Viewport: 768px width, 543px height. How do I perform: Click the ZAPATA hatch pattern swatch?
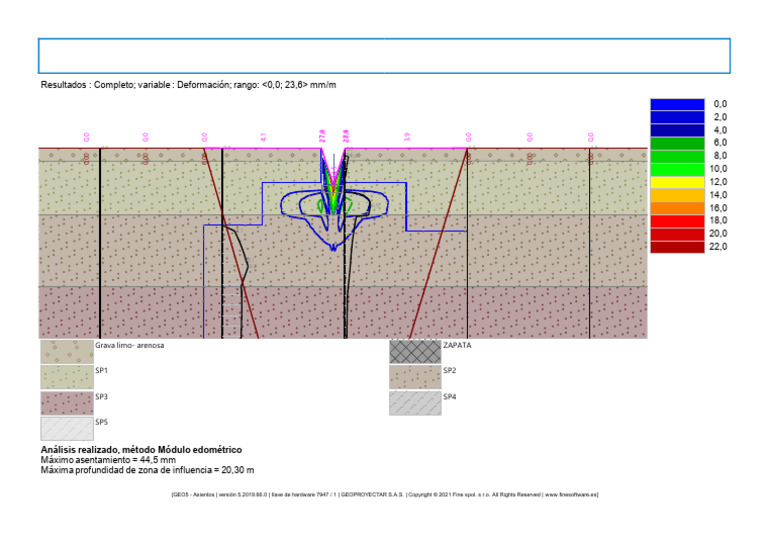pyautogui.click(x=415, y=352)
